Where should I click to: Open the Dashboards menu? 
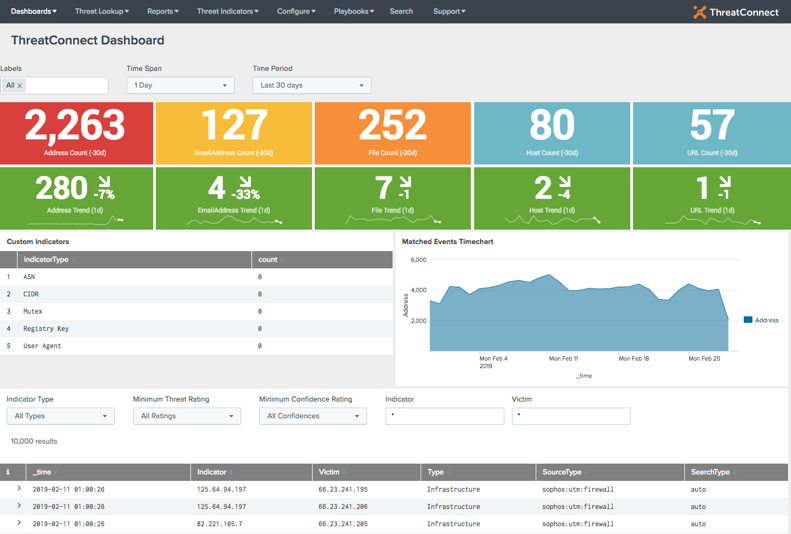tap(33, 11)
